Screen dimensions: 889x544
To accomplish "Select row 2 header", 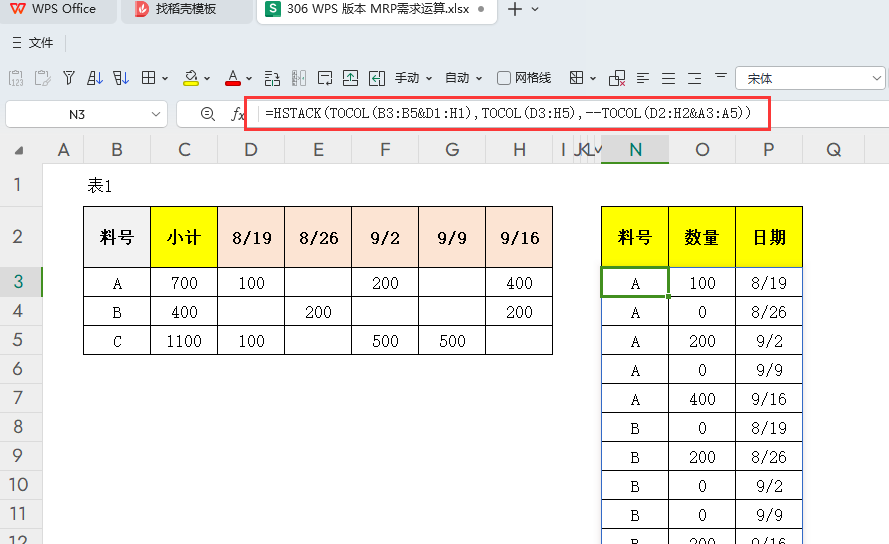I will 20,237.
